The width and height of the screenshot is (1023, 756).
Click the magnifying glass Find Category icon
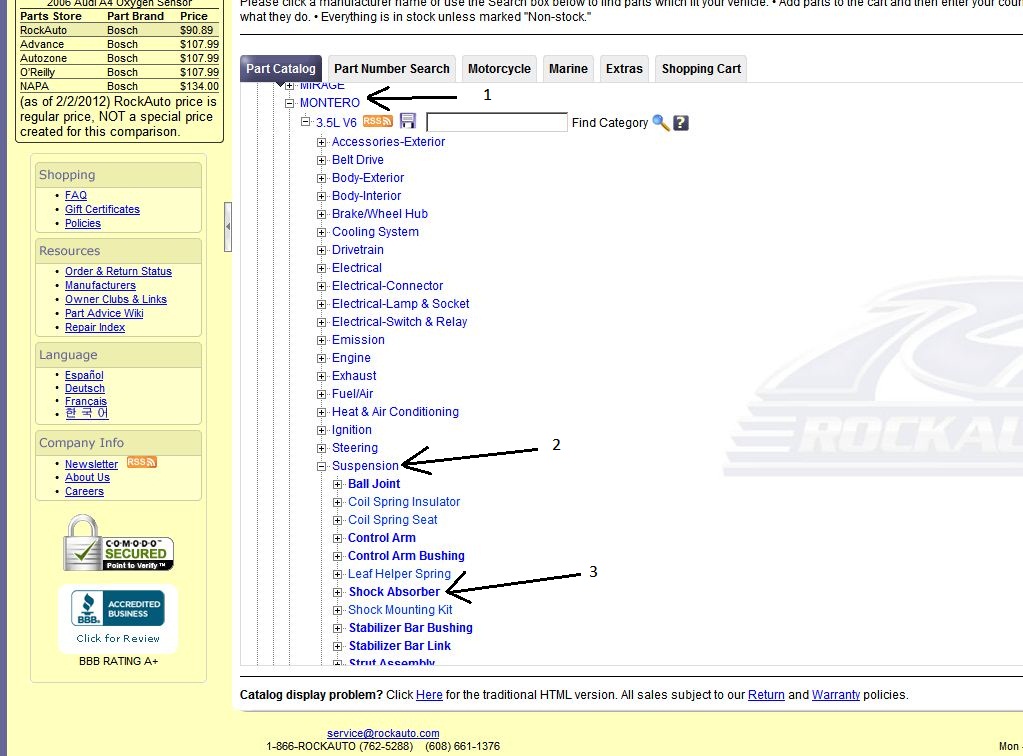tap(660, 123)
